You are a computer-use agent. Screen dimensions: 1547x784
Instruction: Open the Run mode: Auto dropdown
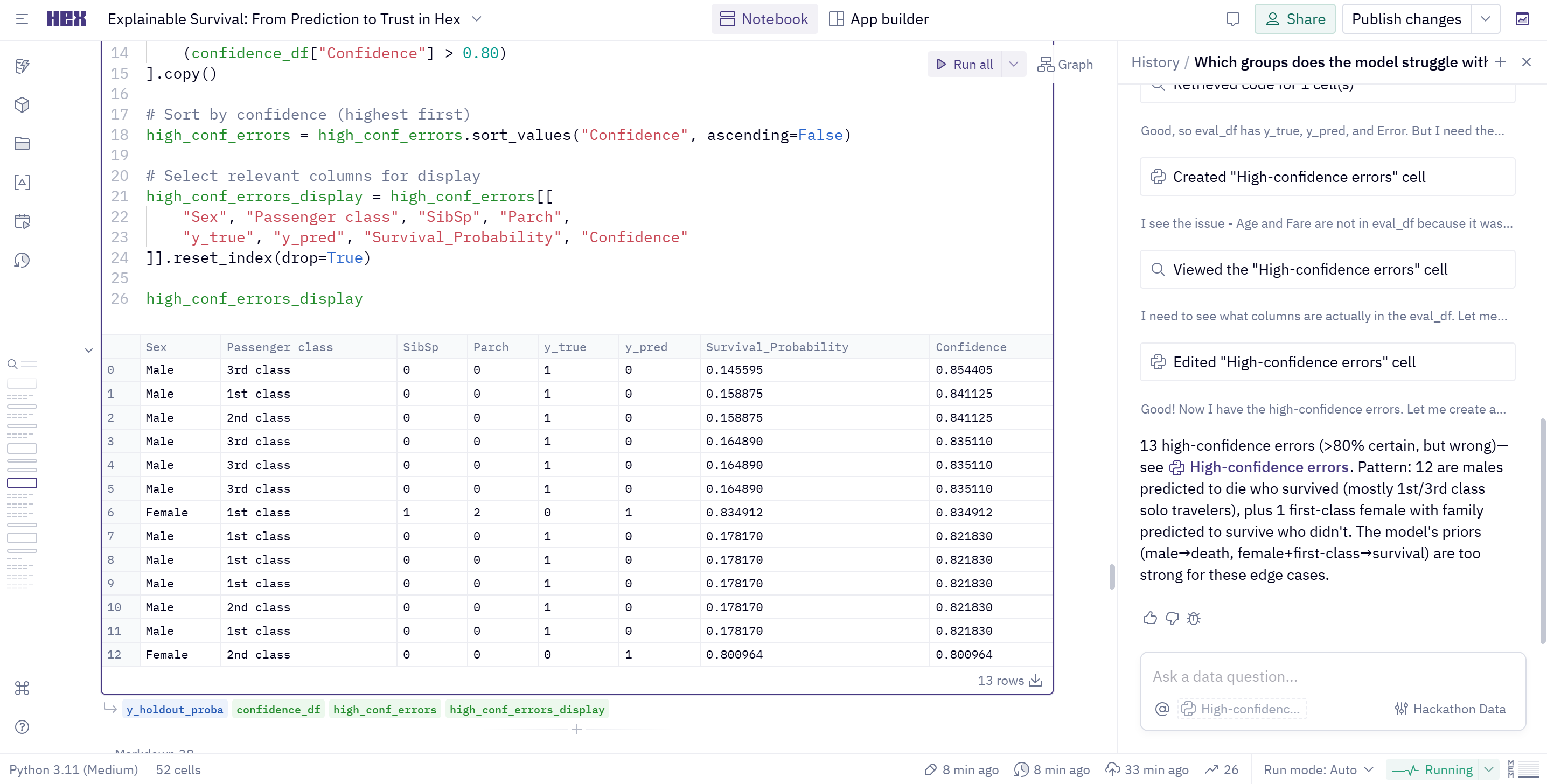click(x=1318, y=769)
